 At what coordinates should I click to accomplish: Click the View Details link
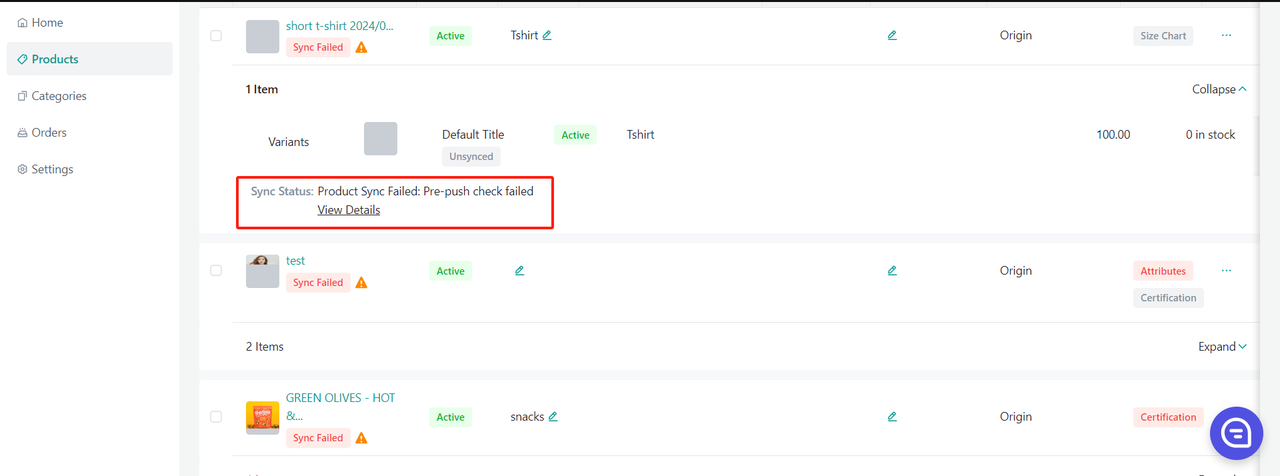click(348, 210)
